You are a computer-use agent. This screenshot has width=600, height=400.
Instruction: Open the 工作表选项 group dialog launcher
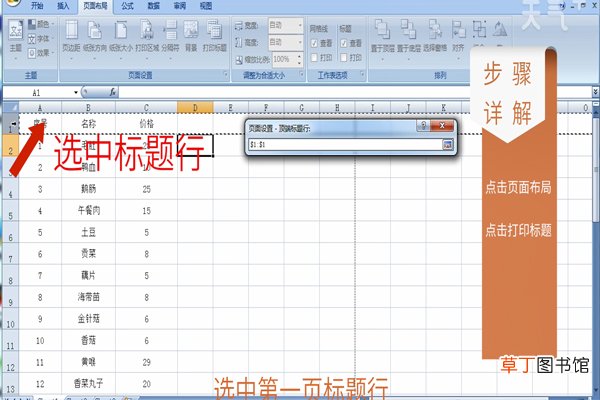point(362,75)
